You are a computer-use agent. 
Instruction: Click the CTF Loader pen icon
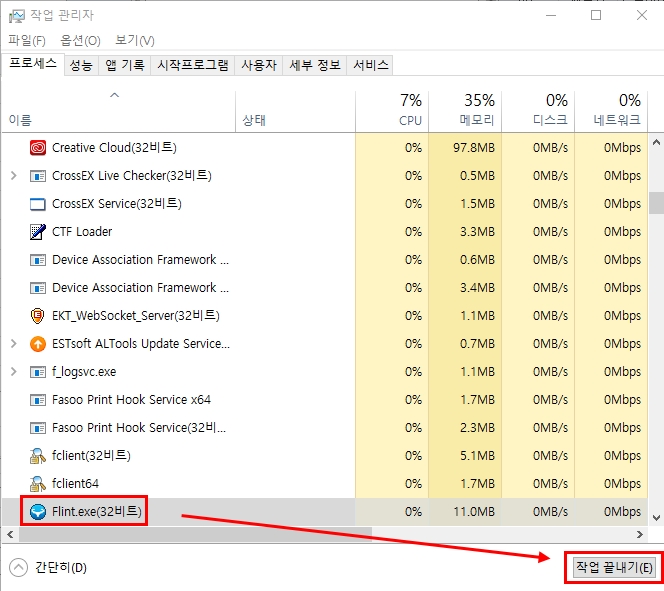point(38,232)
